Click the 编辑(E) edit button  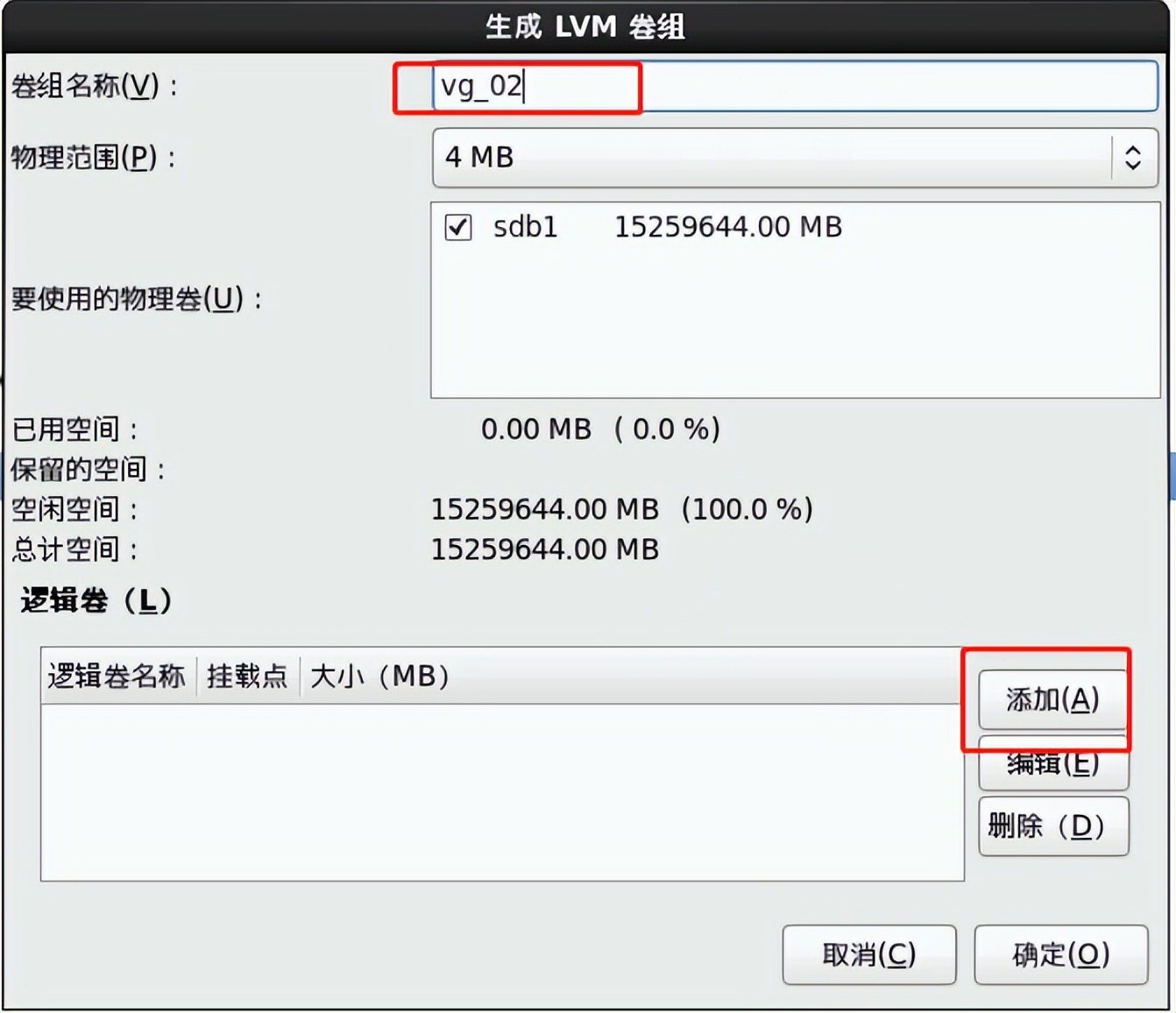(x=1052, y=763)
